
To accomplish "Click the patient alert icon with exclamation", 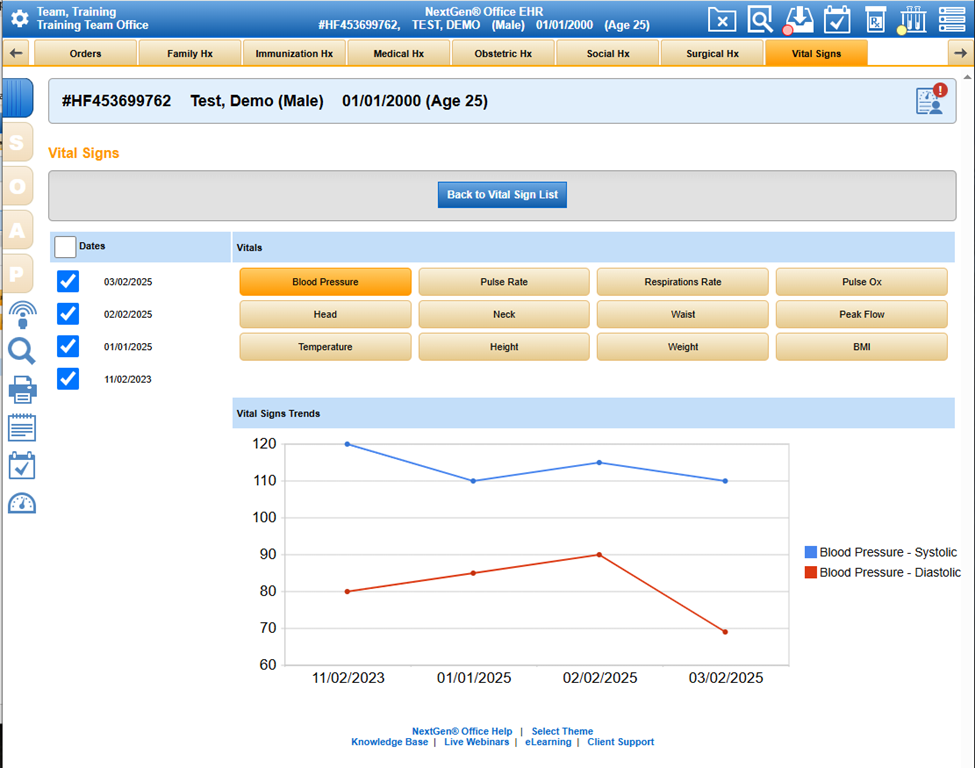I will click(x=930, y=100).
